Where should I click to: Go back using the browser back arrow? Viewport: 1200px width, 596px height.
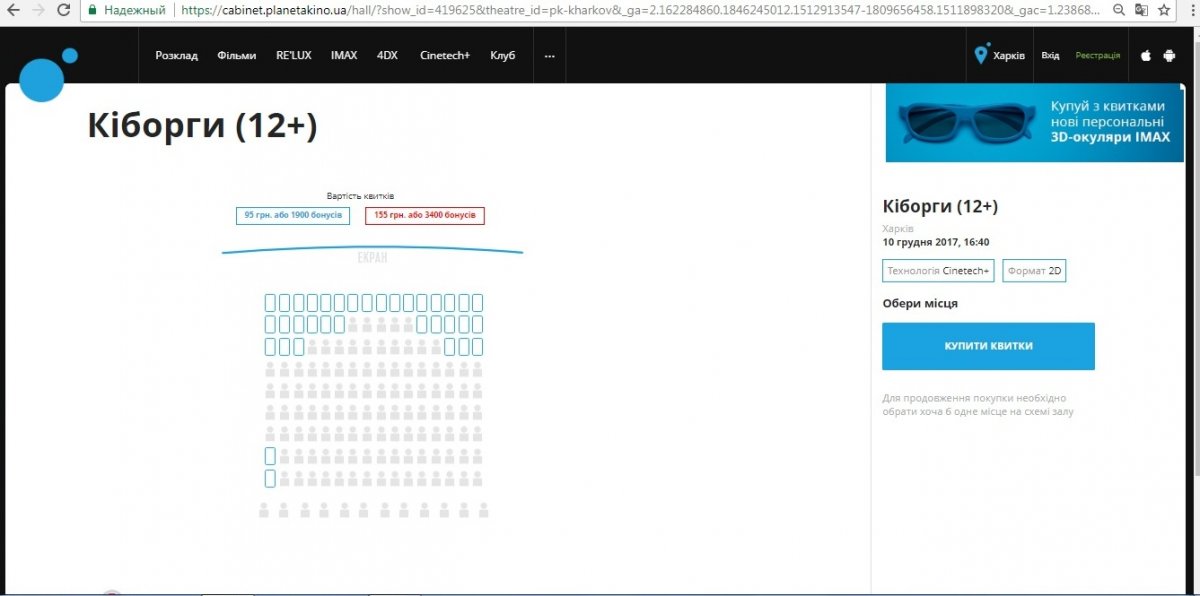12,10
